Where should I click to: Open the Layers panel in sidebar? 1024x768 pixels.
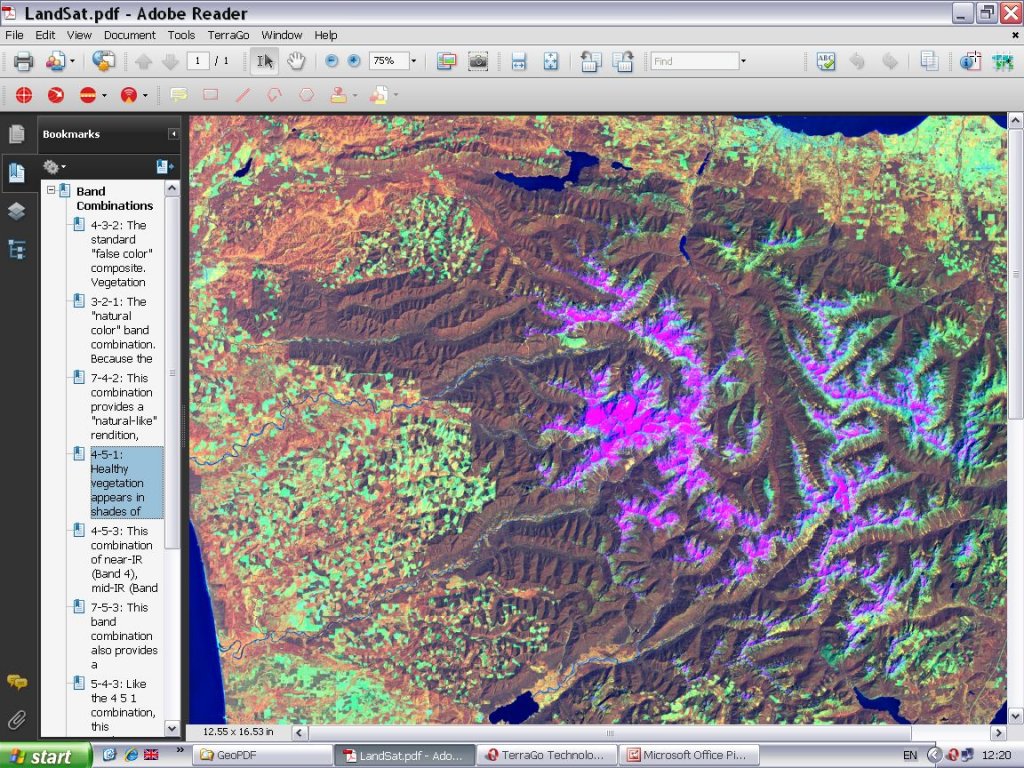(x=16, y=211)
